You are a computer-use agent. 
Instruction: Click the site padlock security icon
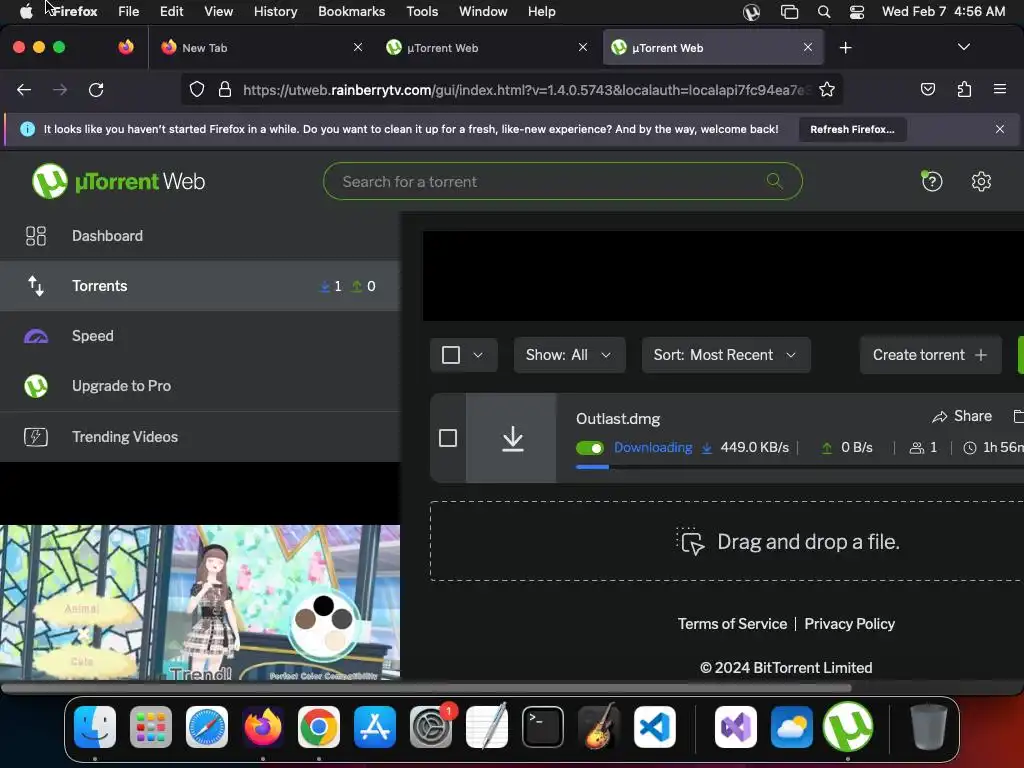point(225,89)
